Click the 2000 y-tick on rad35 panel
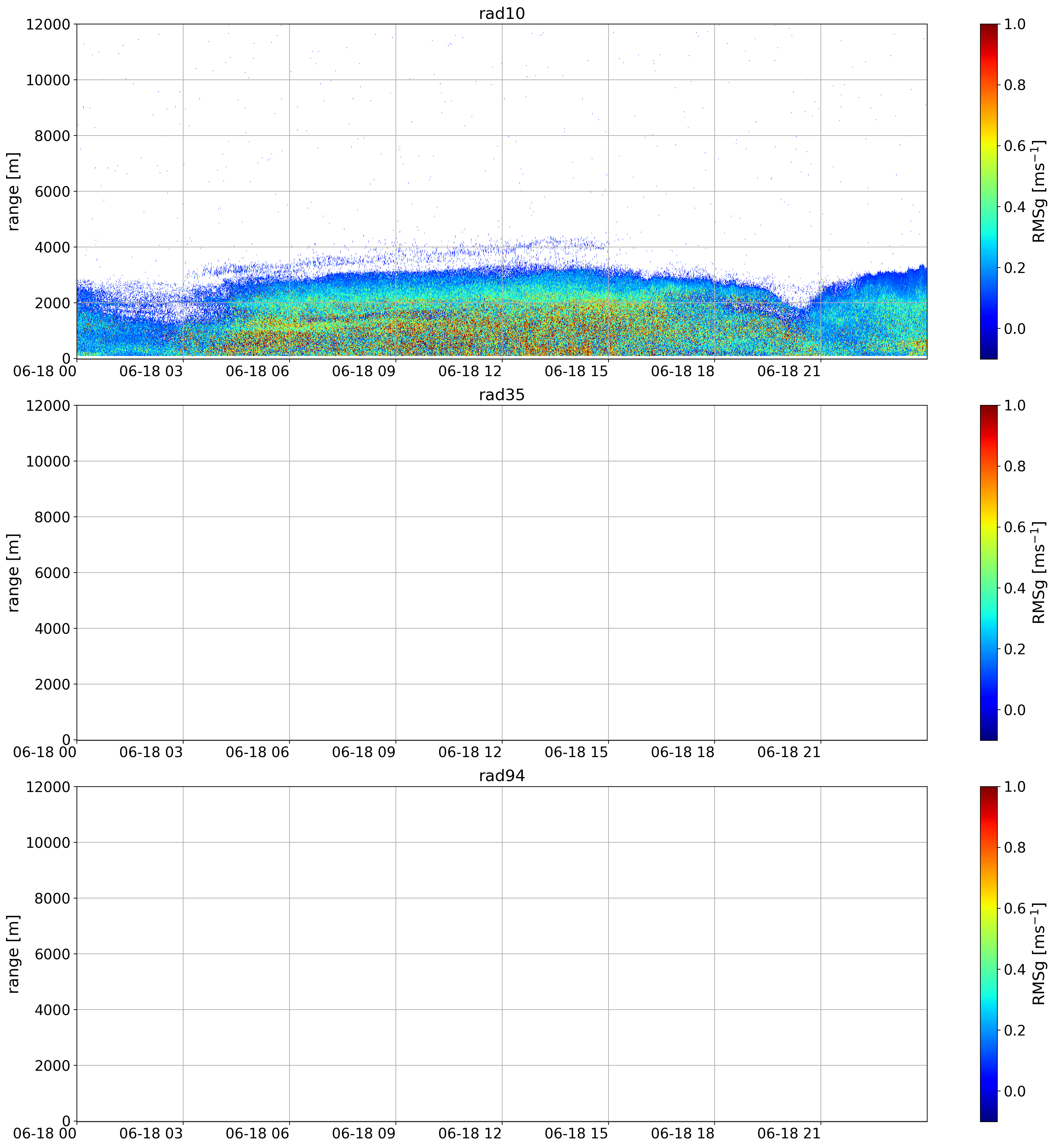1055x1148 pixels. 52,685
